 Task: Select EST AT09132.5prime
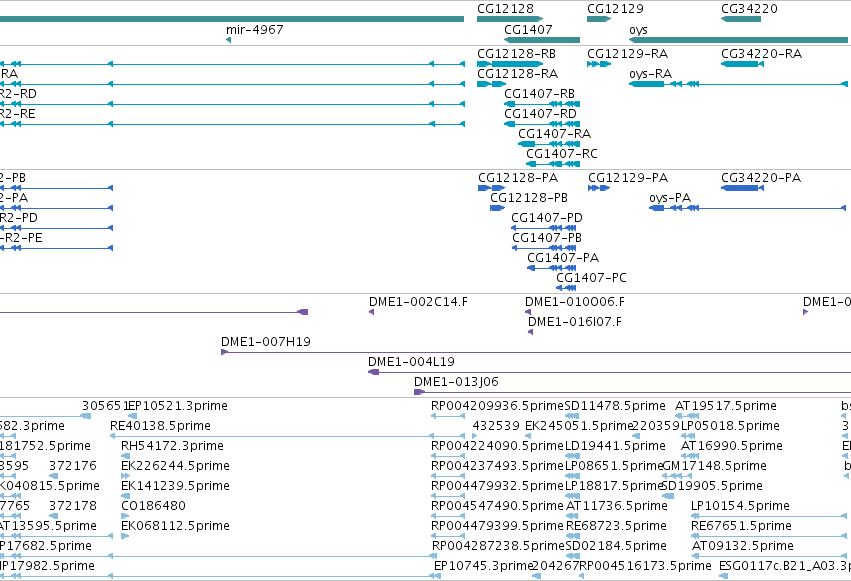769,556
